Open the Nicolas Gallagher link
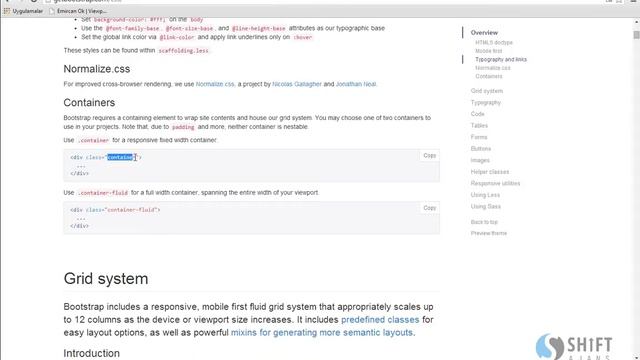 click(297, 84)
